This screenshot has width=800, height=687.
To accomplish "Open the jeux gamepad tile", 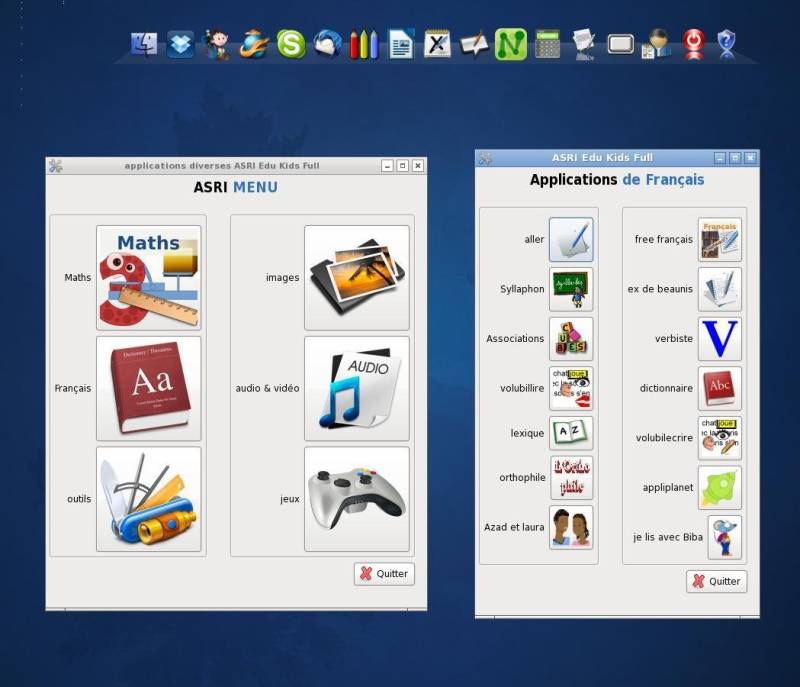I will [x=357, y=499].
